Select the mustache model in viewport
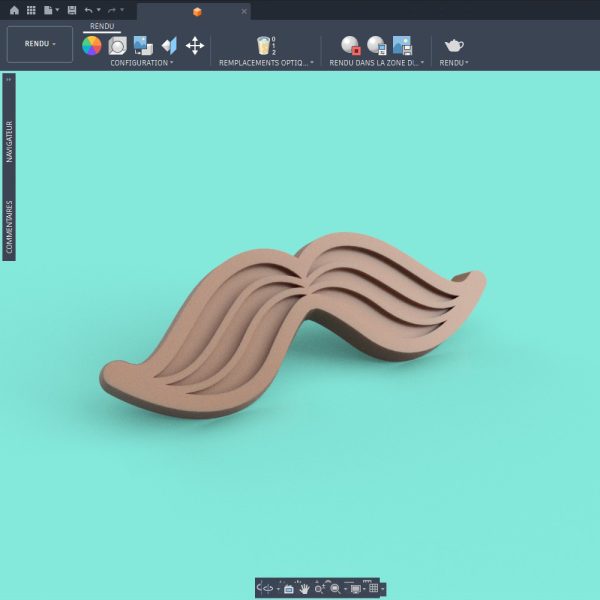 tap(291, 325)
